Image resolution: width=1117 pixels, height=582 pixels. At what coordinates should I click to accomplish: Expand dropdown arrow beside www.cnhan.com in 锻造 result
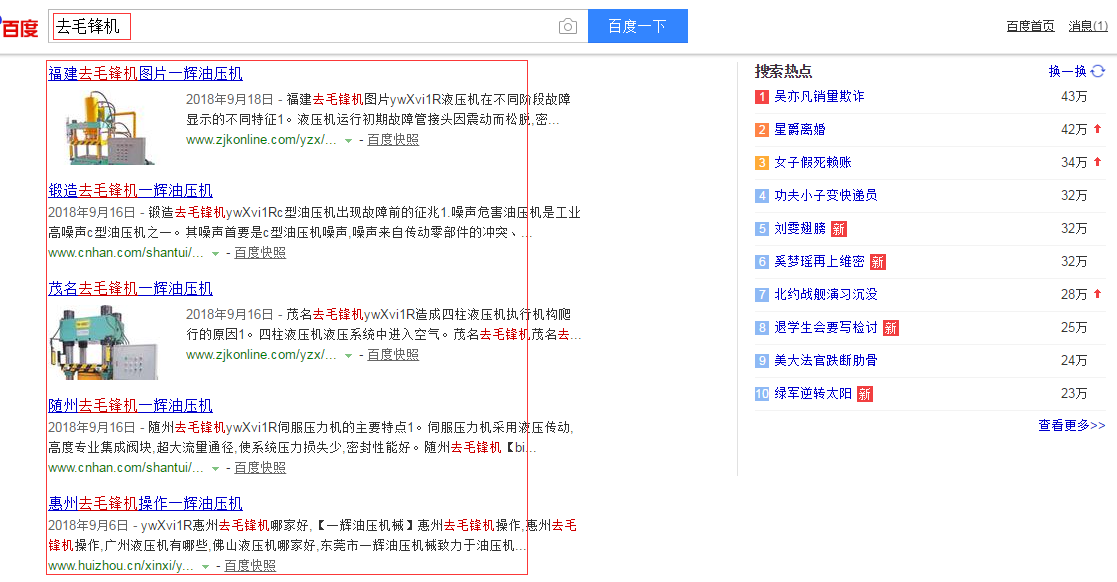tap(215, 254)
